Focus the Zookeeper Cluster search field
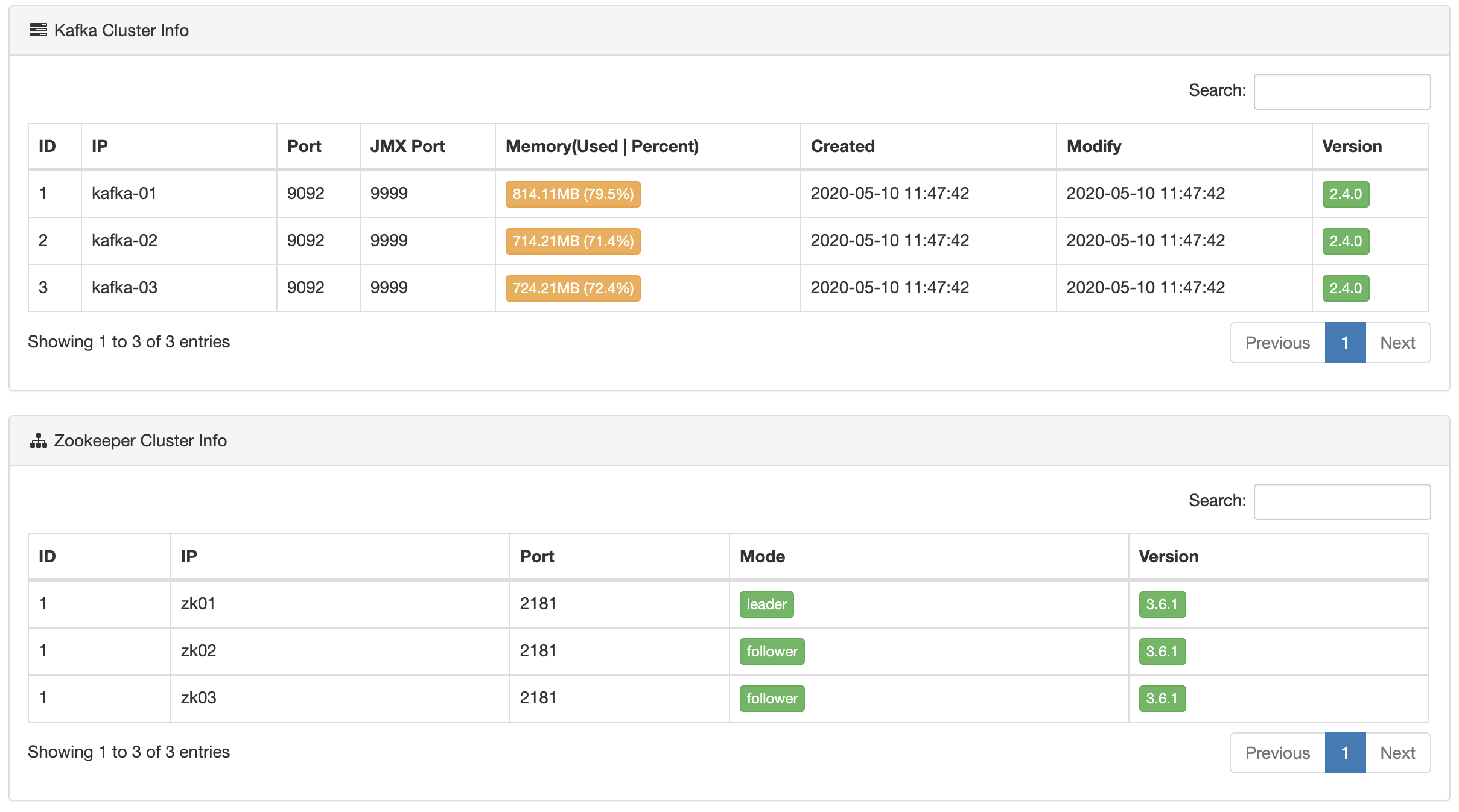This screenshot has width=1459, height=812. [1342, 501]
